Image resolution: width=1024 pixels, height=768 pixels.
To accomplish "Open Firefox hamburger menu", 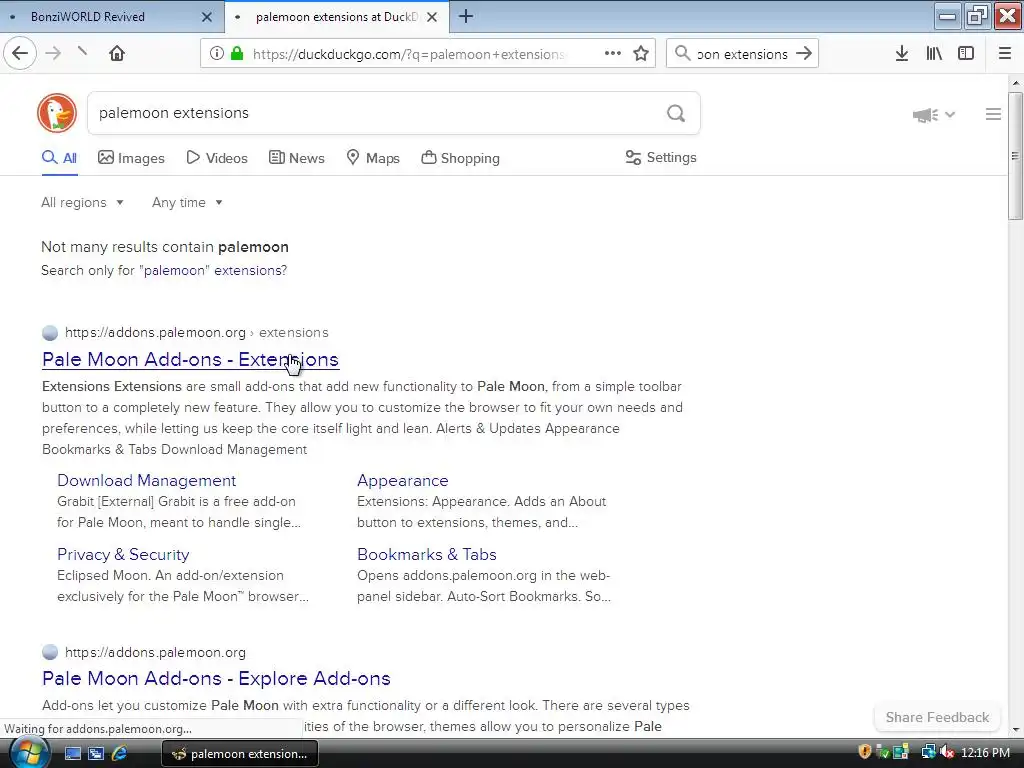I will 1005,54.
